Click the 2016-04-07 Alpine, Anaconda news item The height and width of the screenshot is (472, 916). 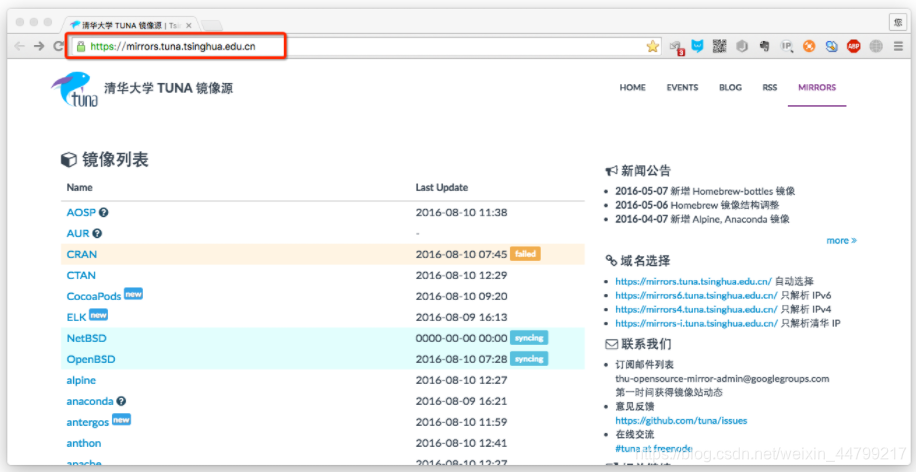(x=702, y=220)
